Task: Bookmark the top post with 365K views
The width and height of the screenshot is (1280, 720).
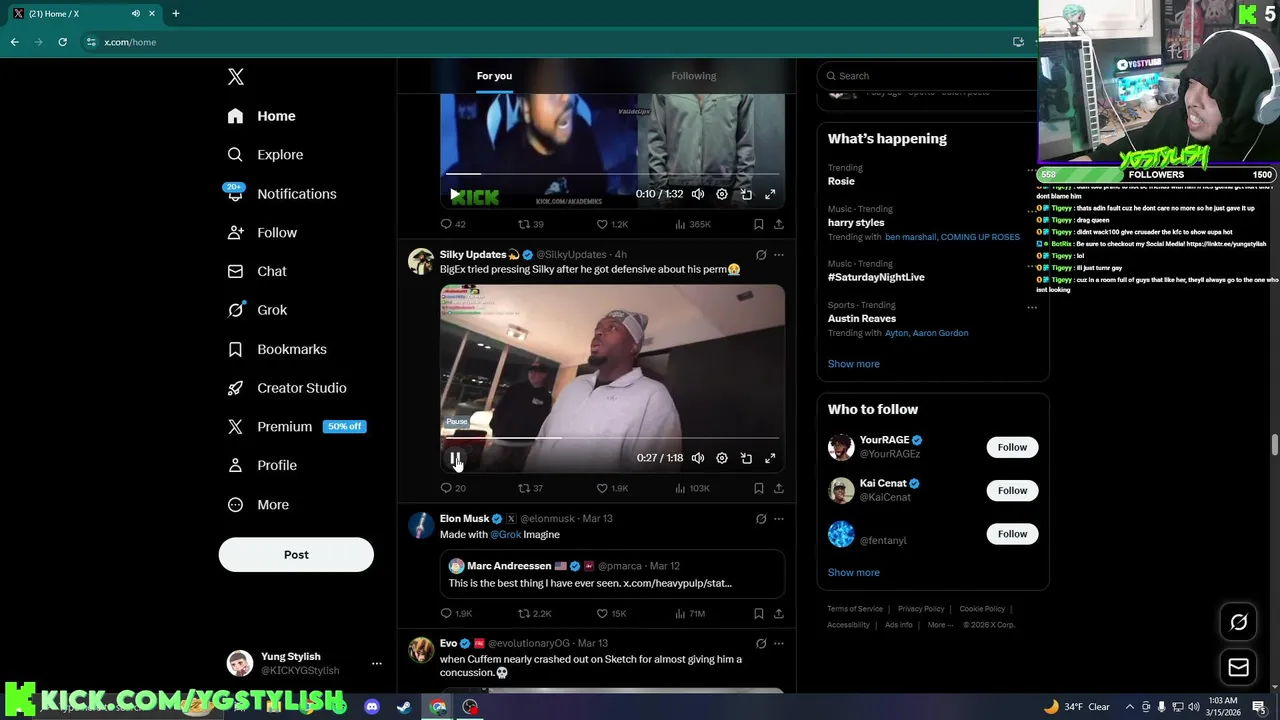Action: tap(759, 224)
